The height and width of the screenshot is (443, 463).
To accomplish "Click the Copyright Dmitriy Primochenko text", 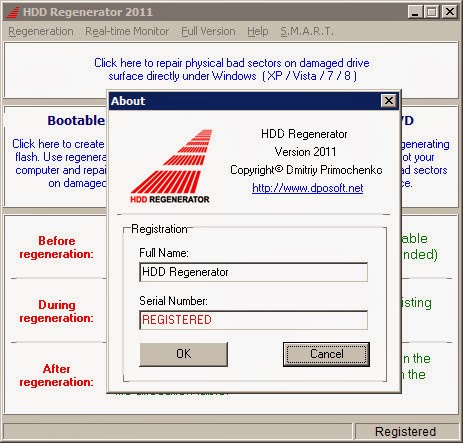I will (306, 170).
